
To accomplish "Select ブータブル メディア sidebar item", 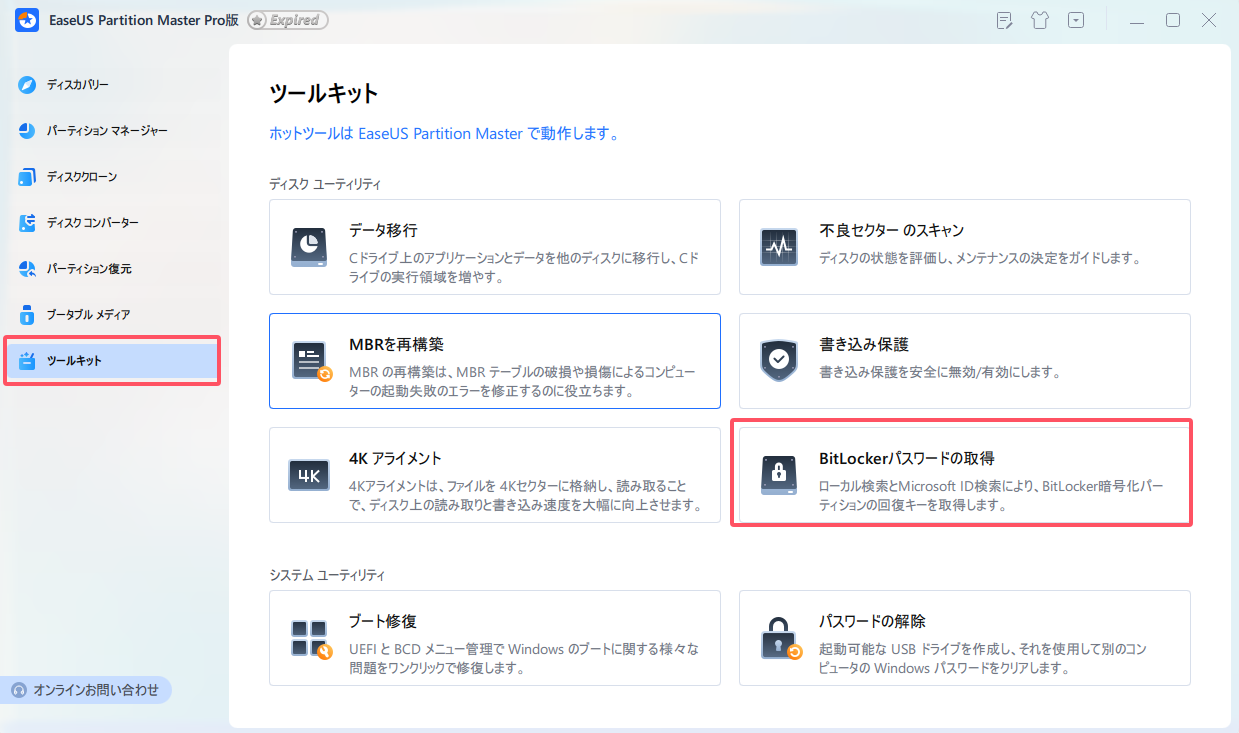I will [88, 315].
